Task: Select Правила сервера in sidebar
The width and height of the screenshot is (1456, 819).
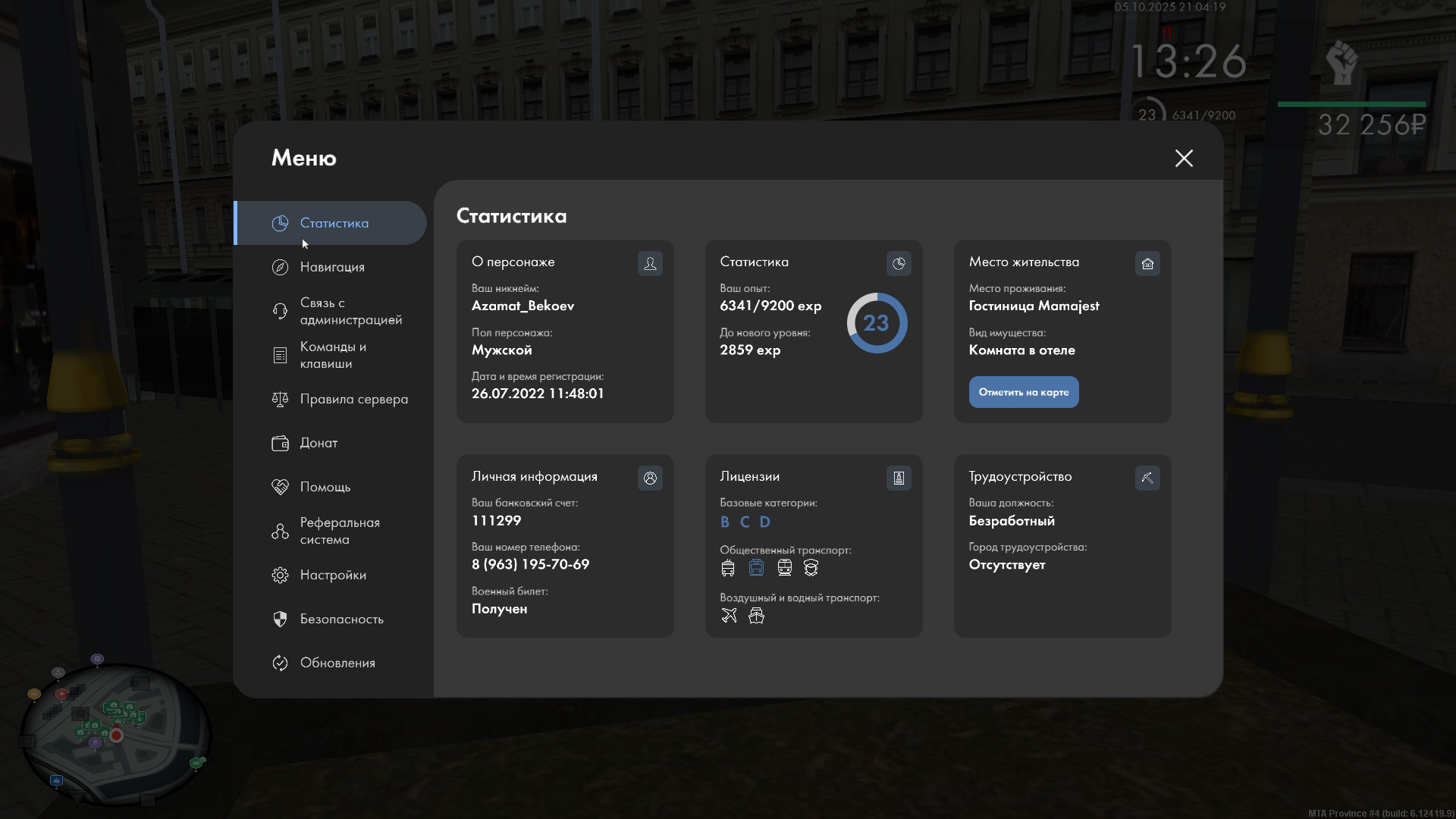Action: (353, 399)
